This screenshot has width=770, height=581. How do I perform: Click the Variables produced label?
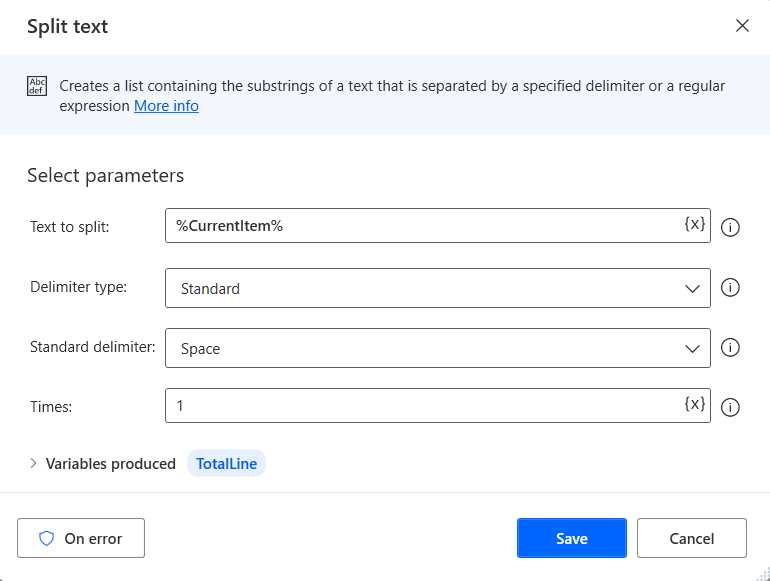(111, 463)
